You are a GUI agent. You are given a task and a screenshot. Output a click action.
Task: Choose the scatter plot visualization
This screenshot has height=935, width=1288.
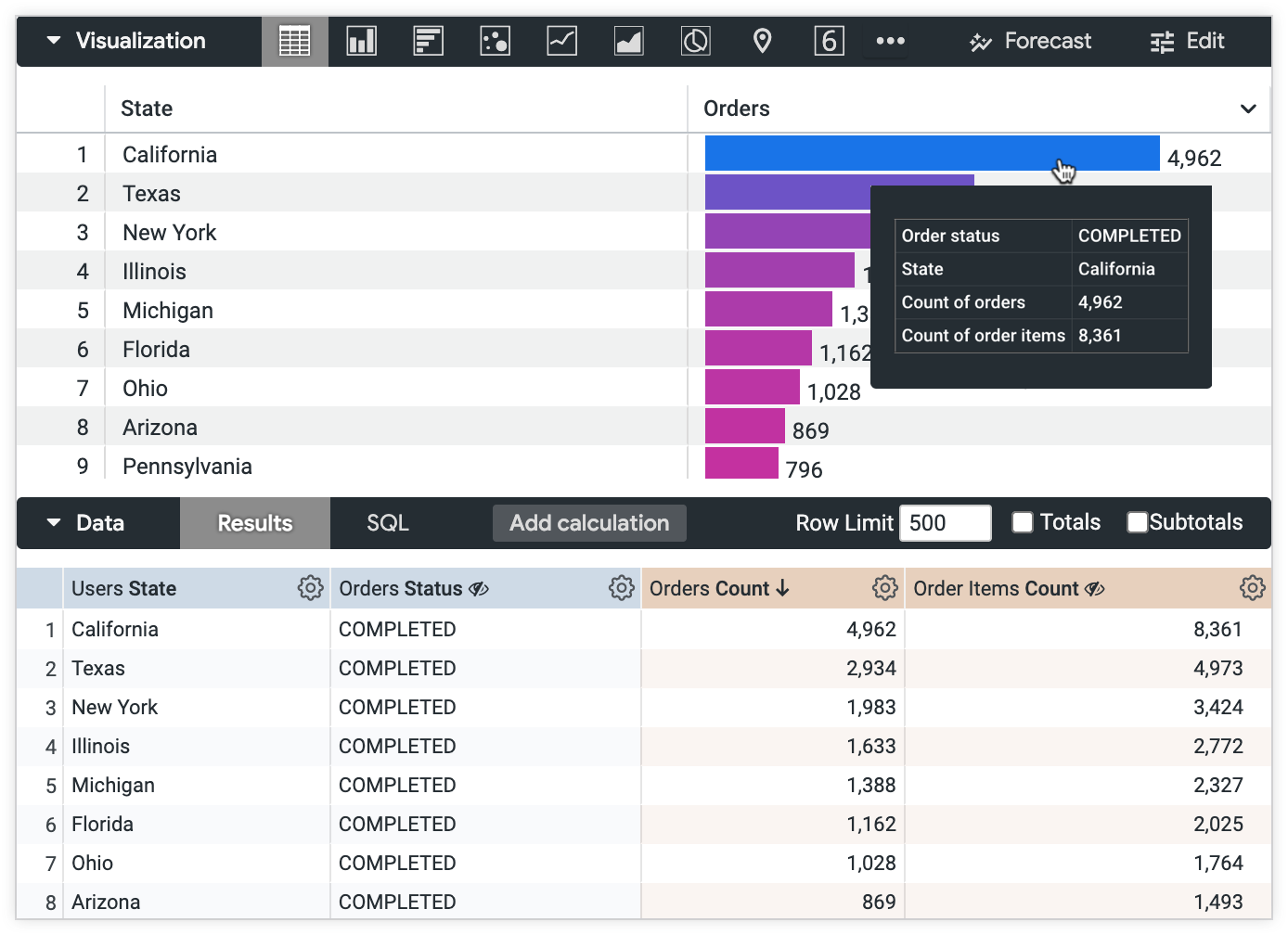click(x=495, y=40)
